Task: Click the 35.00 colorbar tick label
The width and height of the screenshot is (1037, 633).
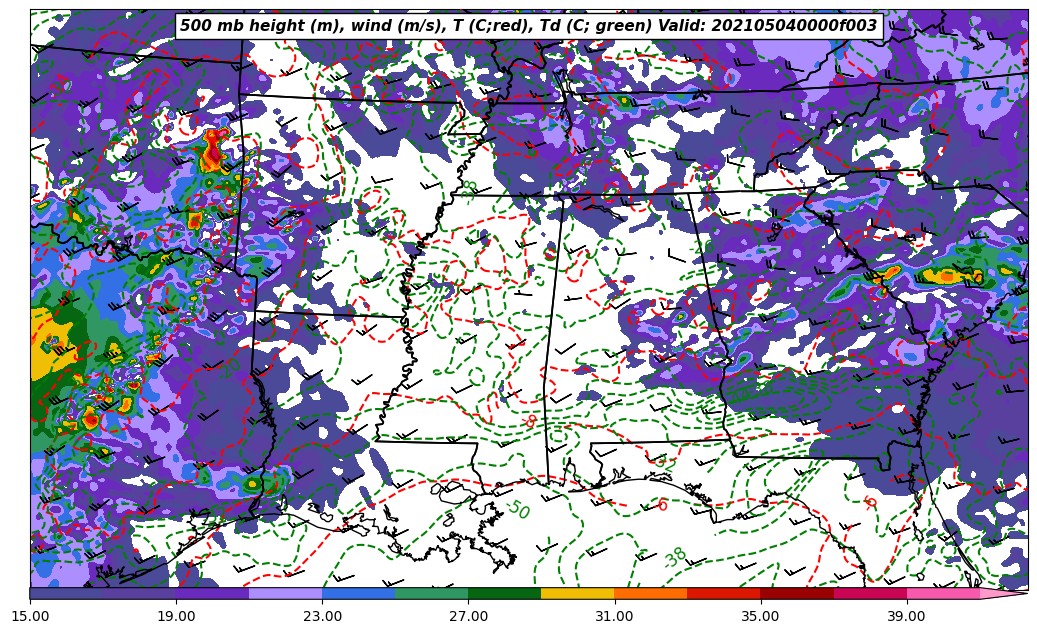Action: (761, 616)
